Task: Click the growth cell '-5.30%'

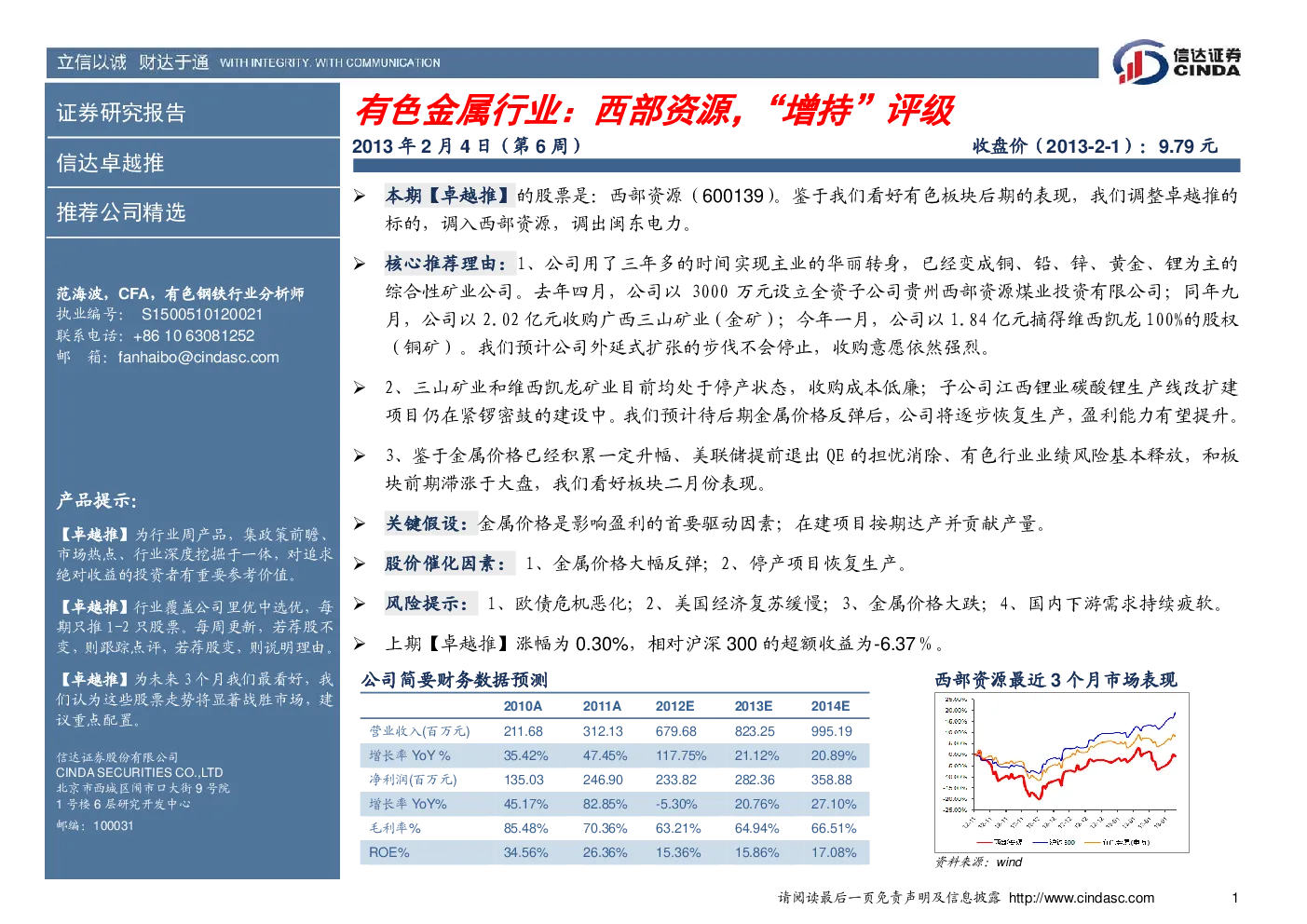Action: (x=676, y=804)
